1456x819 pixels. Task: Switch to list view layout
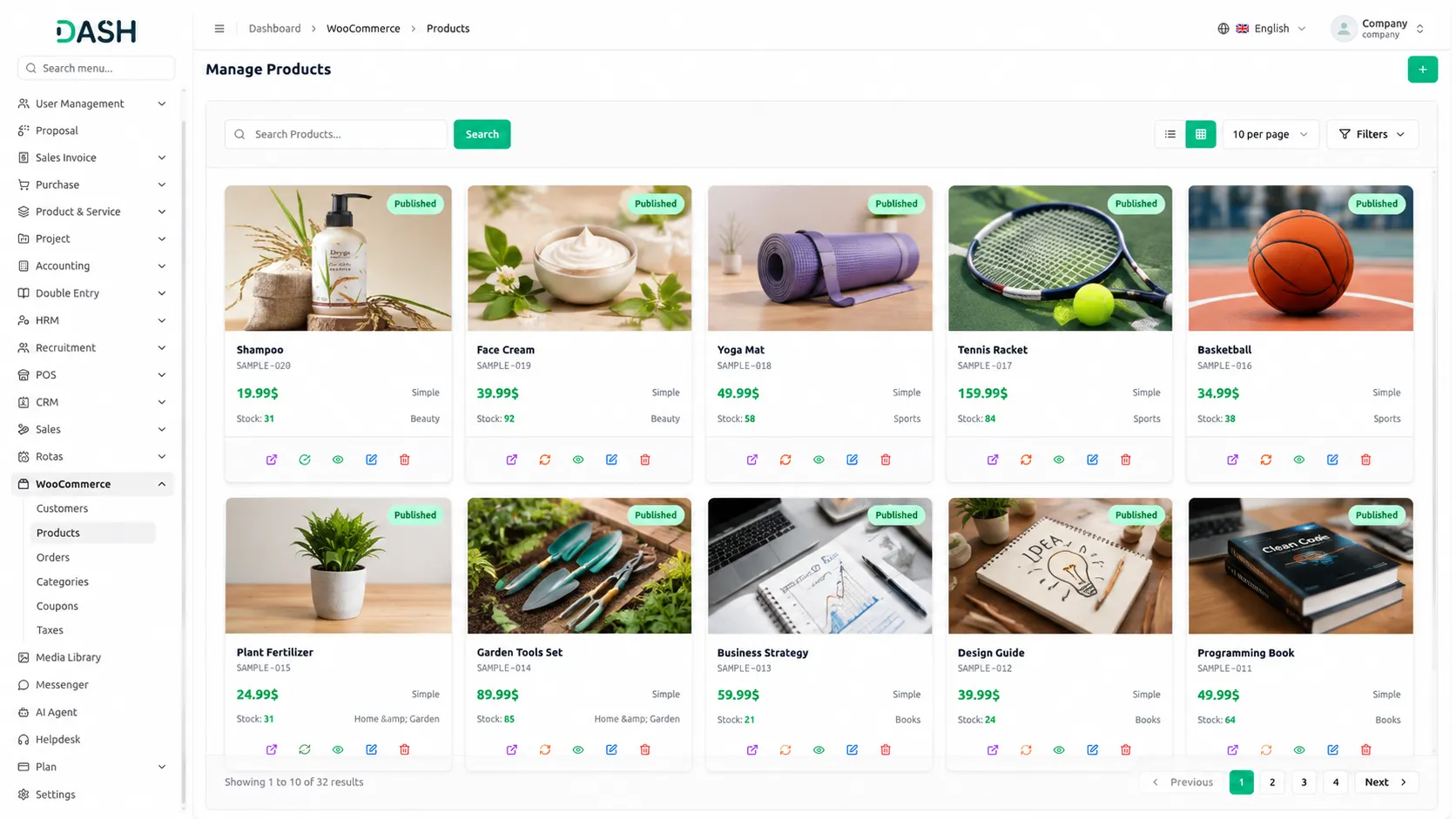[x=1170, y=134]
